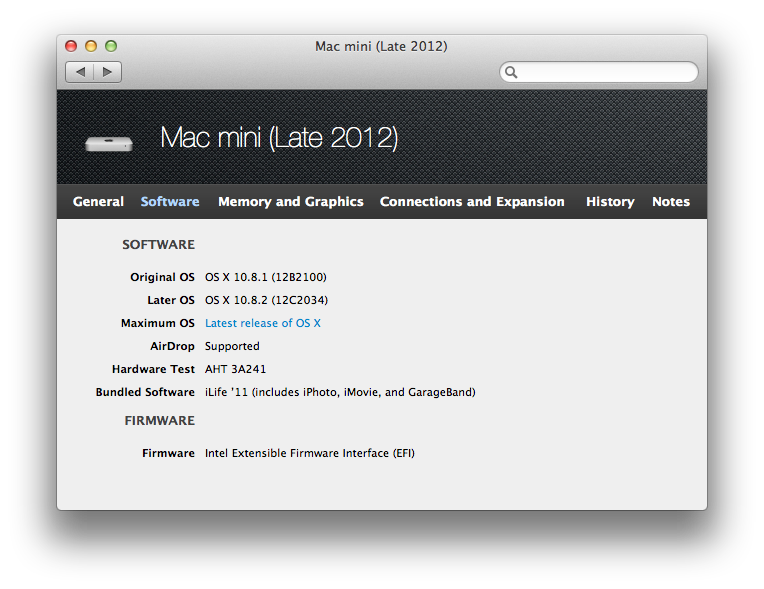Image resolution: width=764 pixels, height=589 pixels.
Task: Click the large Mac mini (Late 2012) banner heading
Action: pyautogui.click(x=279, y=138)
